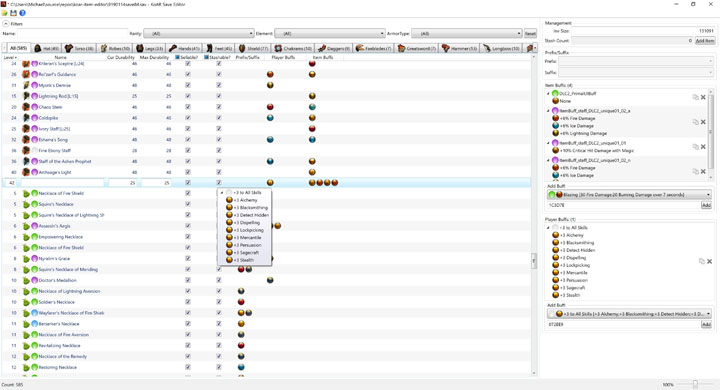720x390 pixels.
Task: Click the Add Item button
Action: point(705,41)
